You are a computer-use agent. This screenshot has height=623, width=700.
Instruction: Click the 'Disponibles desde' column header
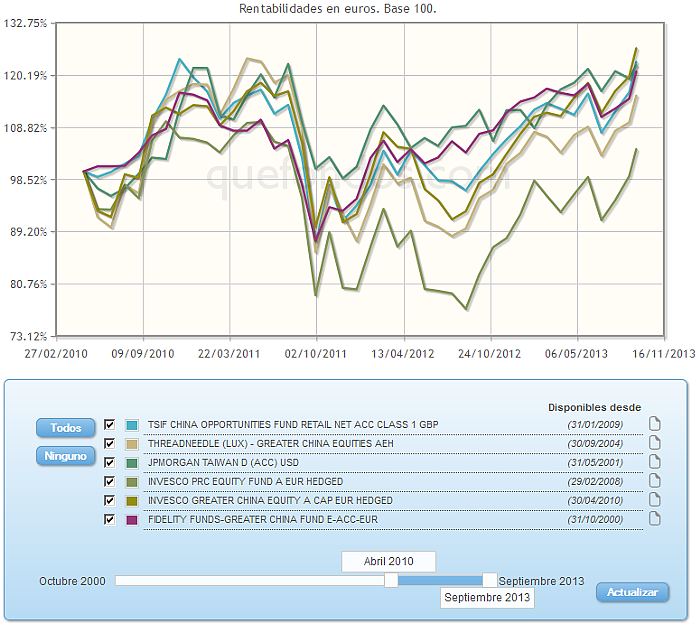tap(594, 407)
